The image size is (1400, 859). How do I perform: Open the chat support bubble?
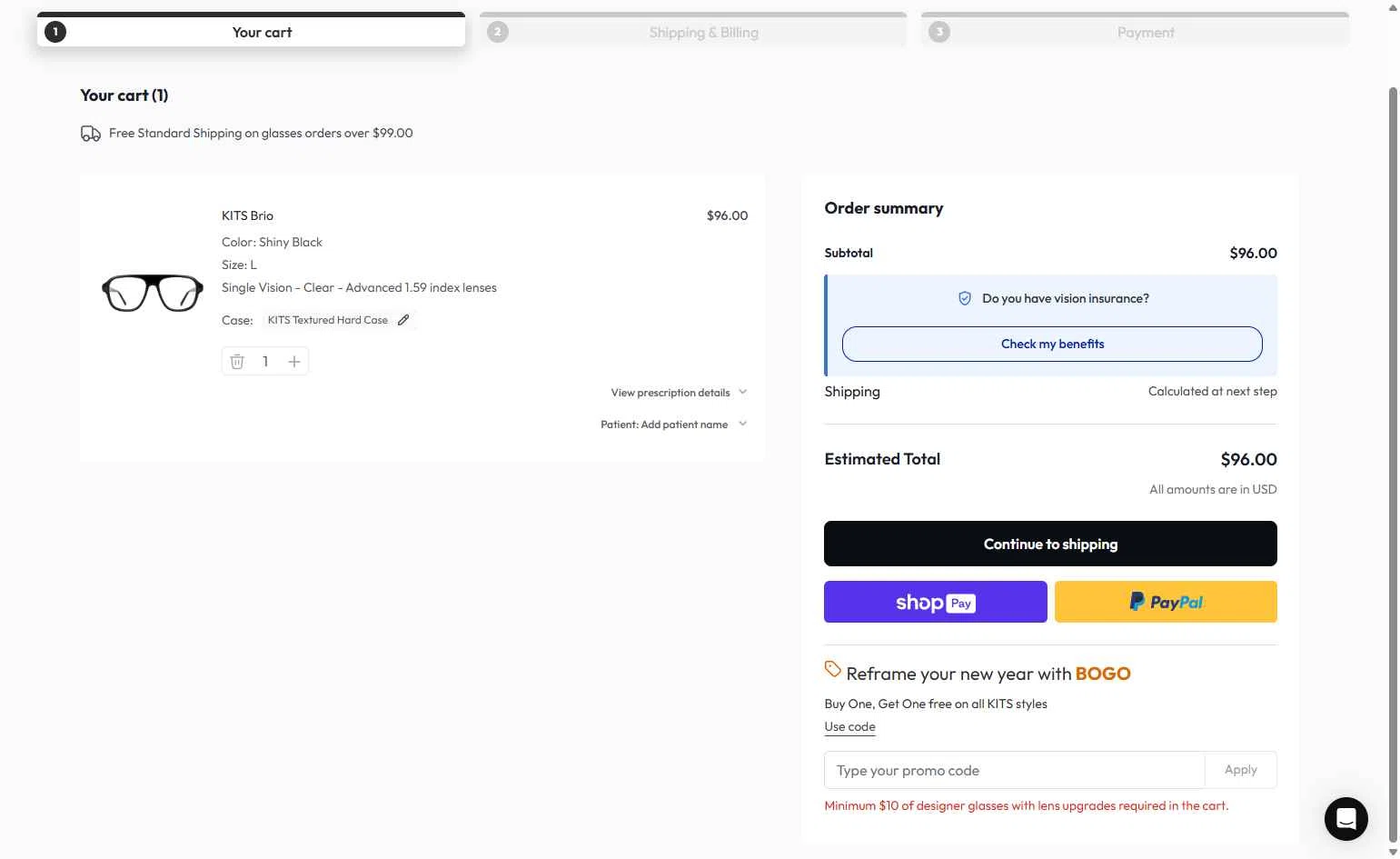point(1346,819)
